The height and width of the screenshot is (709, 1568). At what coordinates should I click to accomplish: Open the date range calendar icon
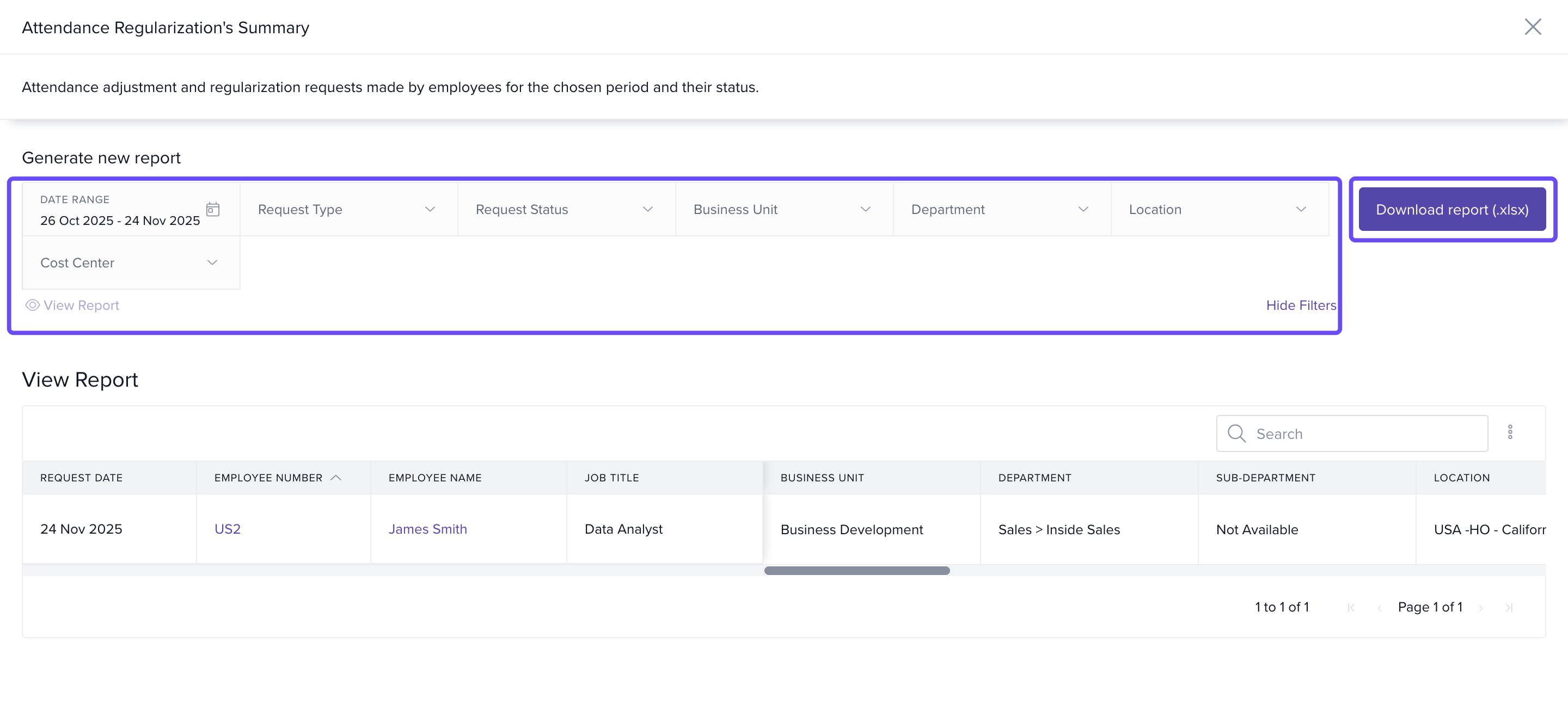[x=212, y=209]
